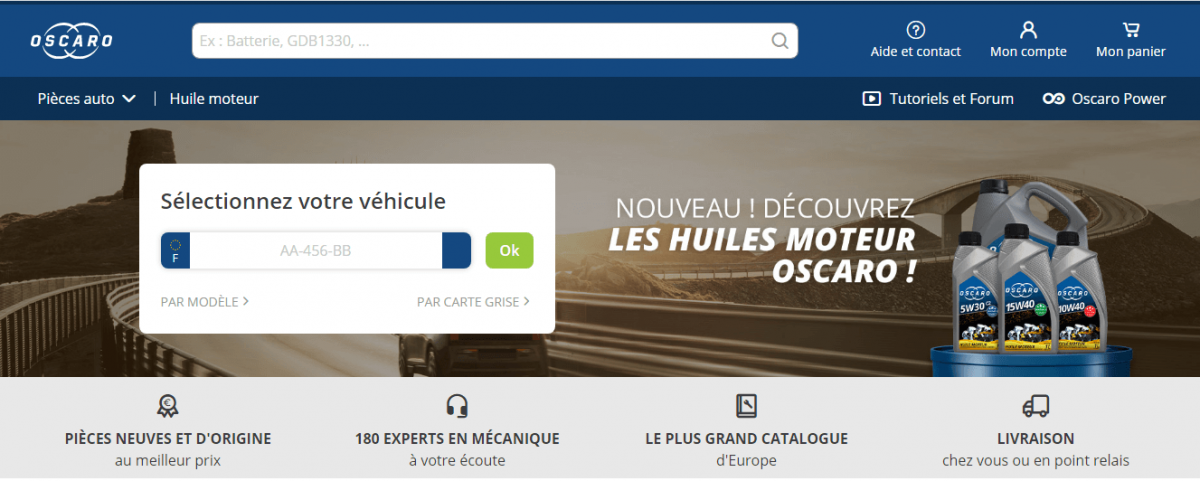Focus the parts search box
The image size is (1200, 481).
coord(480,41)
